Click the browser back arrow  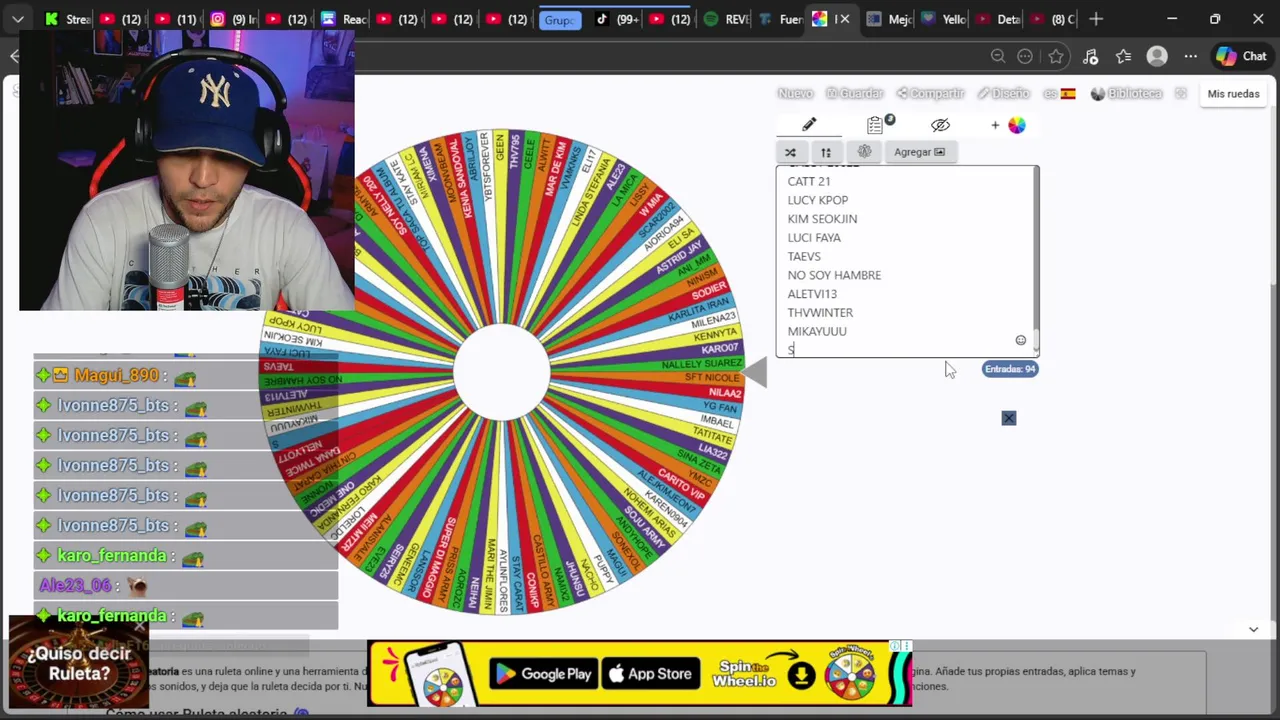(14, 57)
